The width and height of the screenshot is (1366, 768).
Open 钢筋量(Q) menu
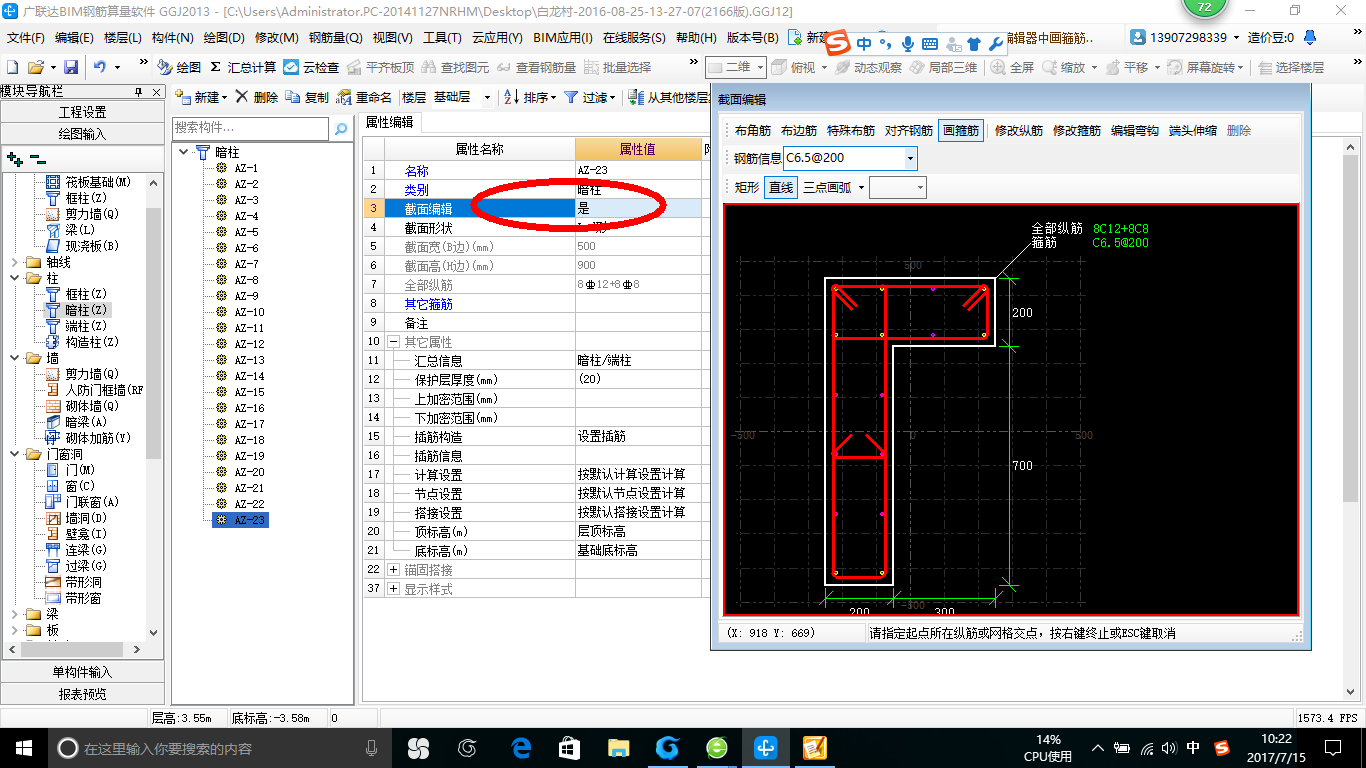point(335,38)
